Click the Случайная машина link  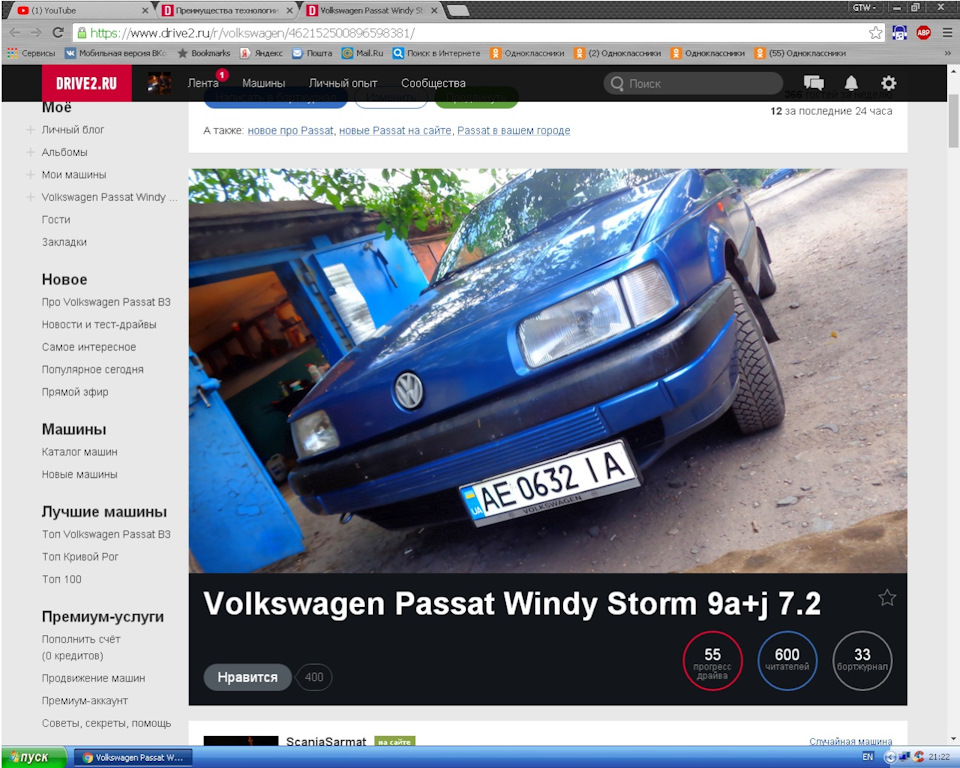(x=850, y=741)
